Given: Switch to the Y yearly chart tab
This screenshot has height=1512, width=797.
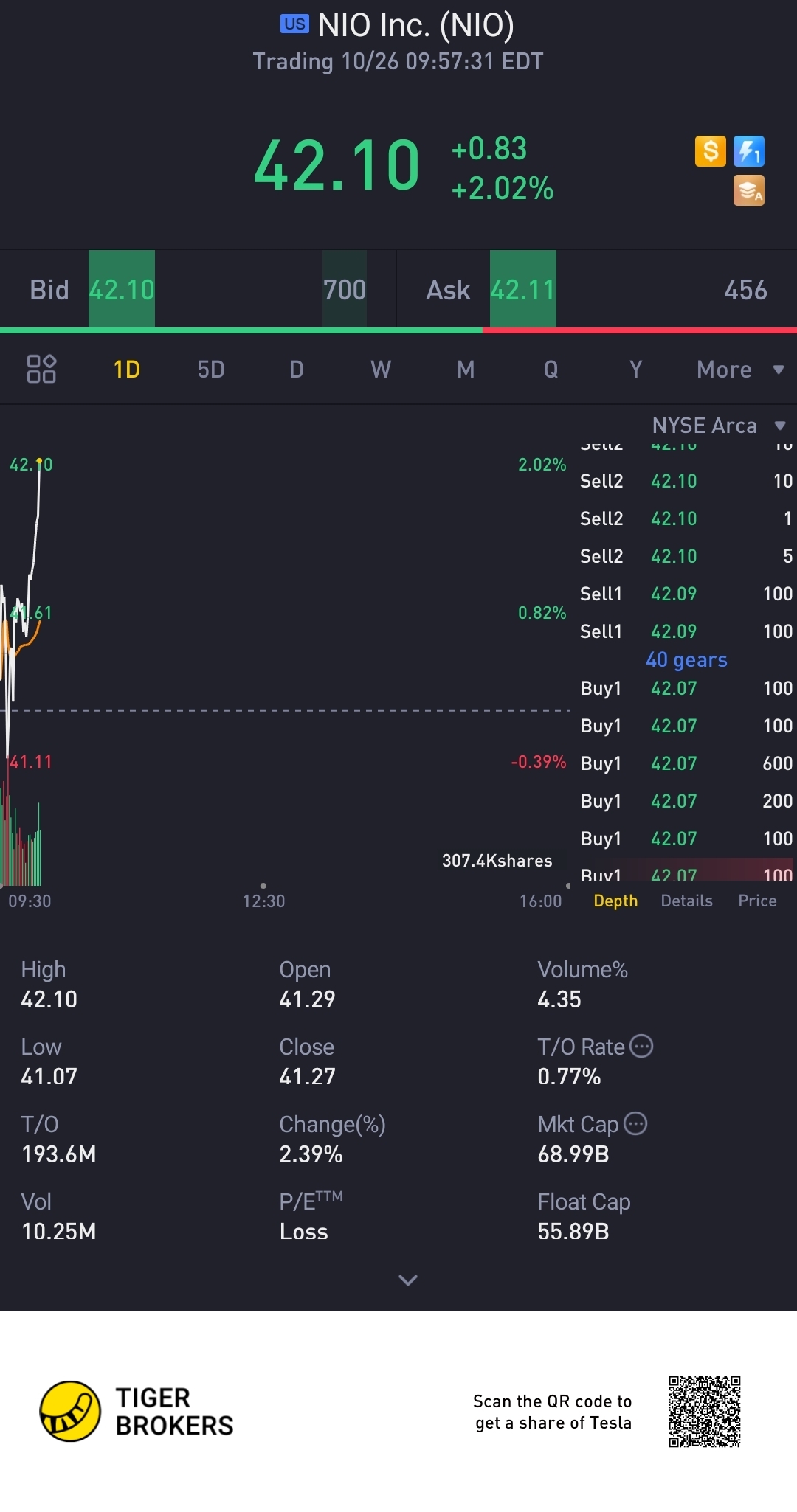Looking at the screenshot, I should pos(635,369).
